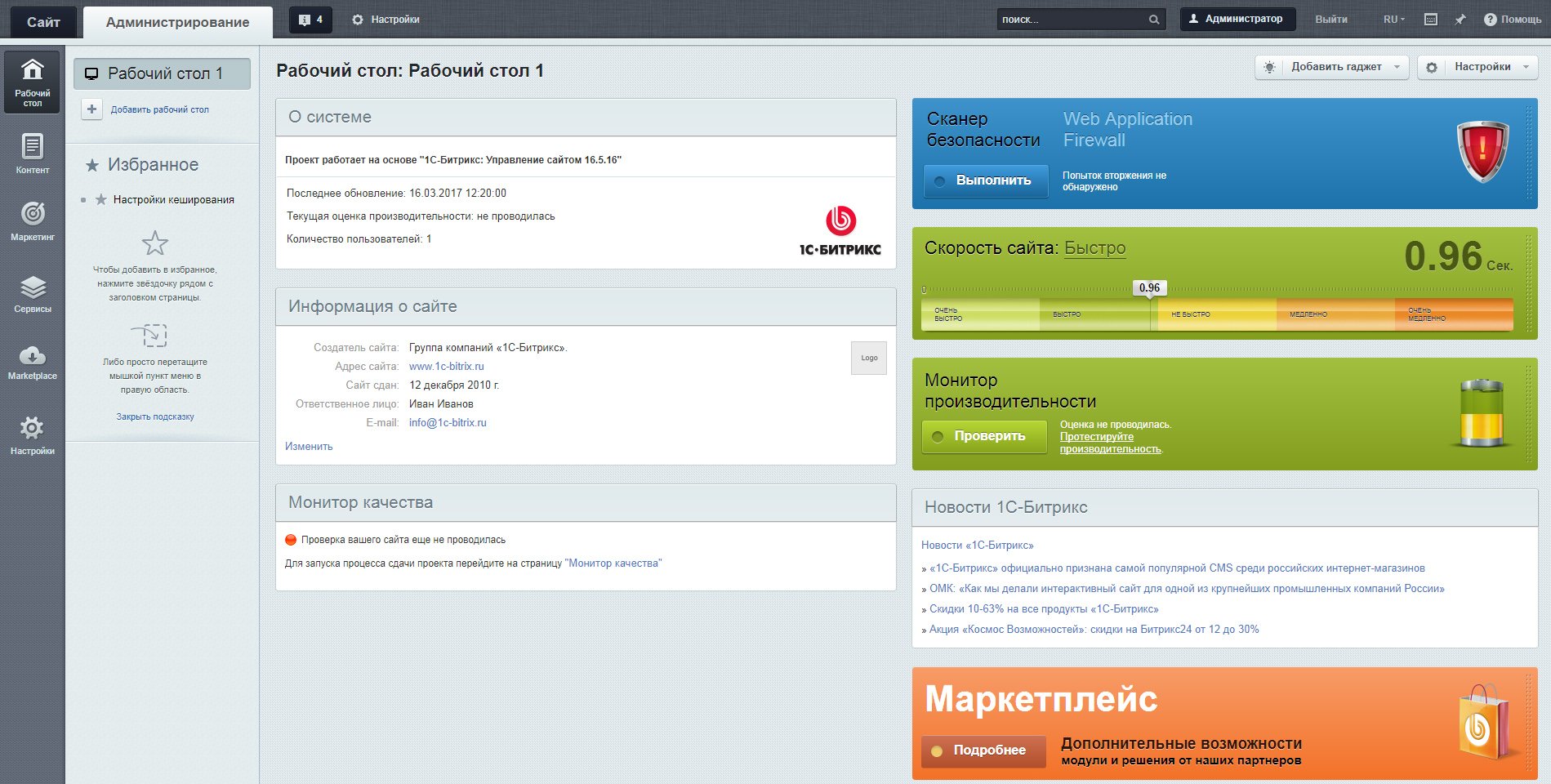Click the Медленно speed scale segment
1551x784 pixels.
coord(1335,314)
